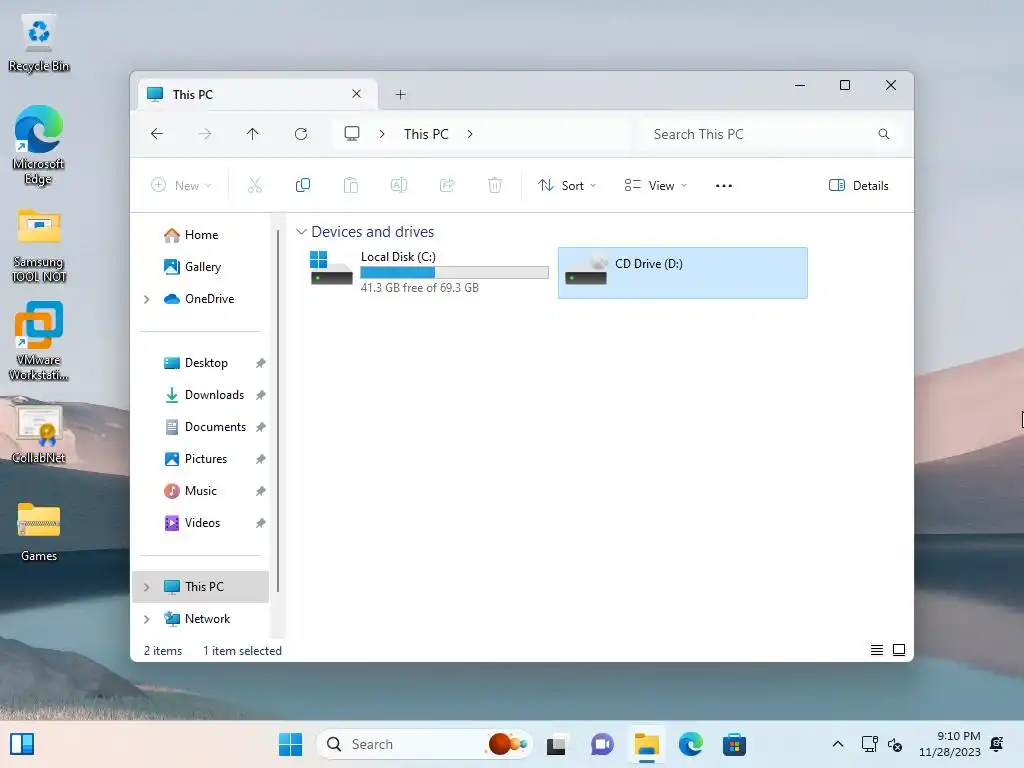Switch to large thumbnails view icon in status bar

click(x=899, y=650)
